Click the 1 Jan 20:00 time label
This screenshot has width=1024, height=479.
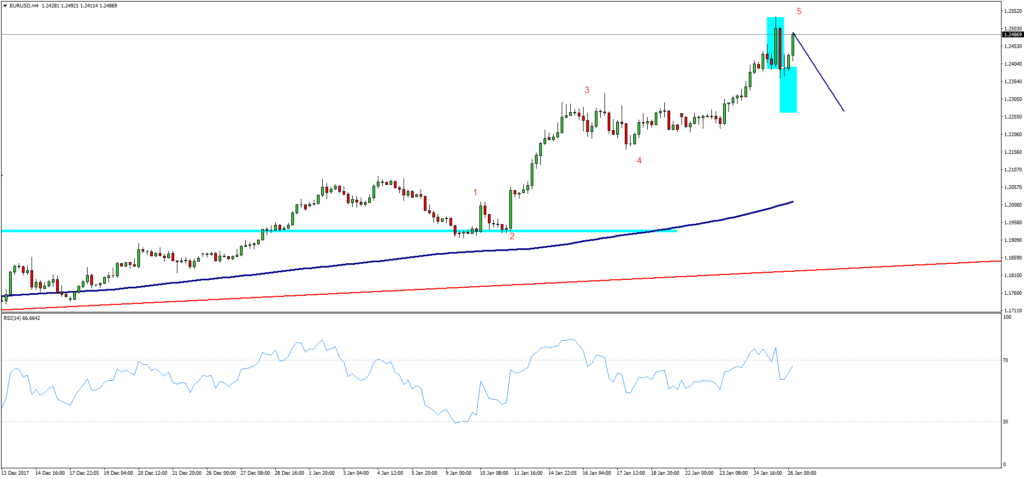(322, 472)
